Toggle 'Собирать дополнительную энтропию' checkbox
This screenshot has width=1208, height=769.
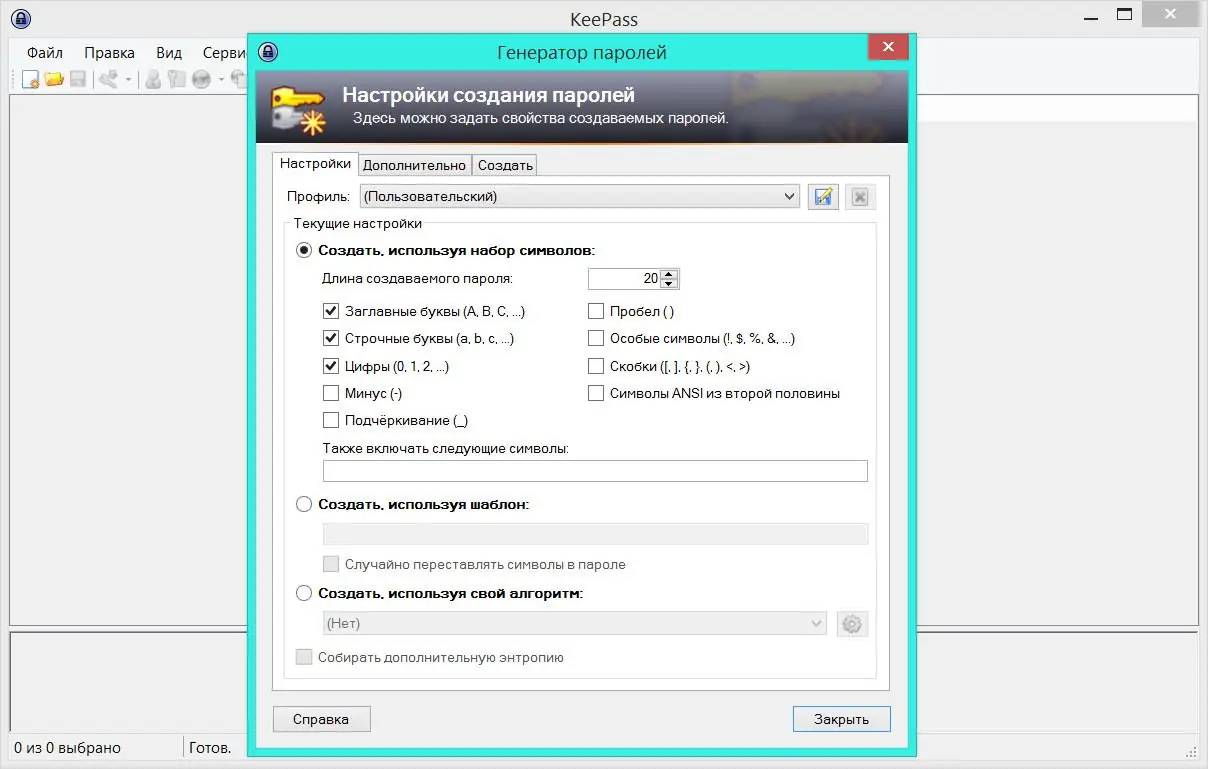tap(304, 658)
